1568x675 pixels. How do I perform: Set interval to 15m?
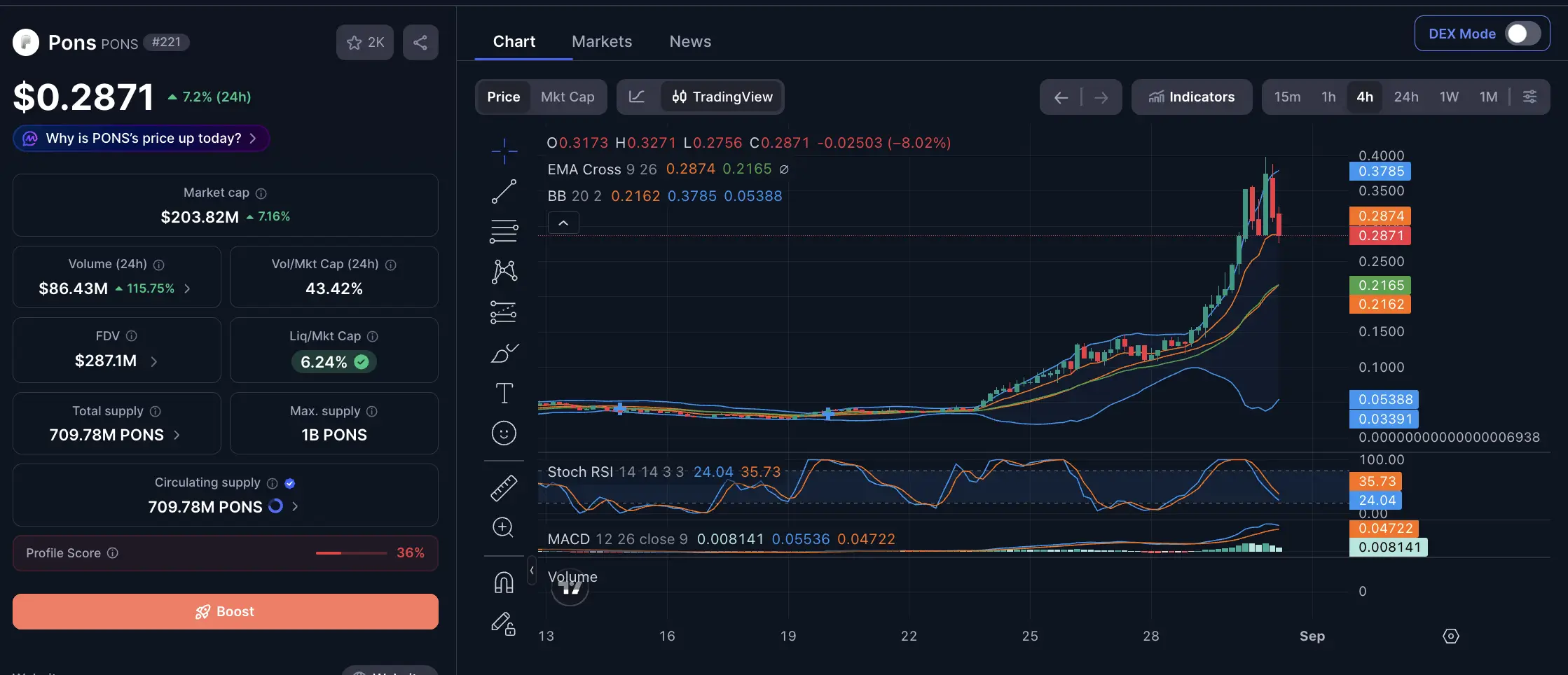click(x=1287, y=97)
